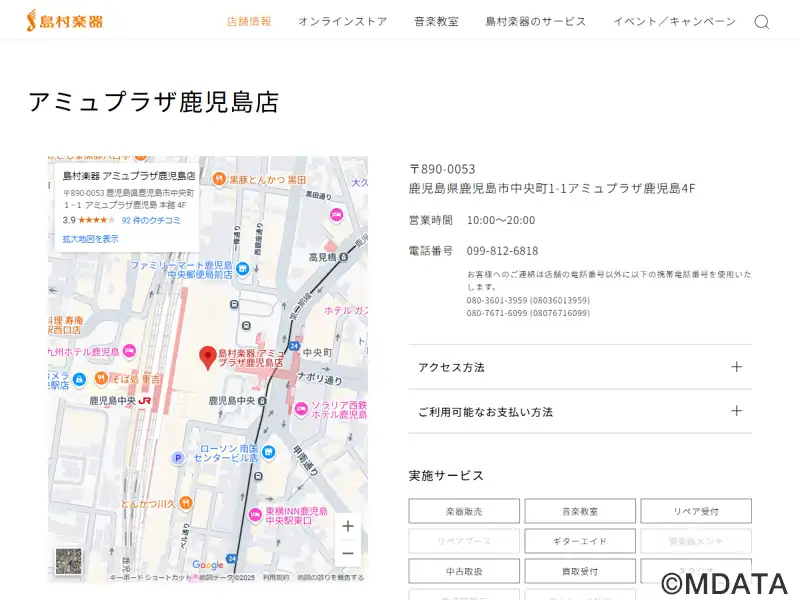The image size is (800, 600).
Task: Click the キーボード ショートカット map link
Action: pyautogui.click(x=150, y=578)
